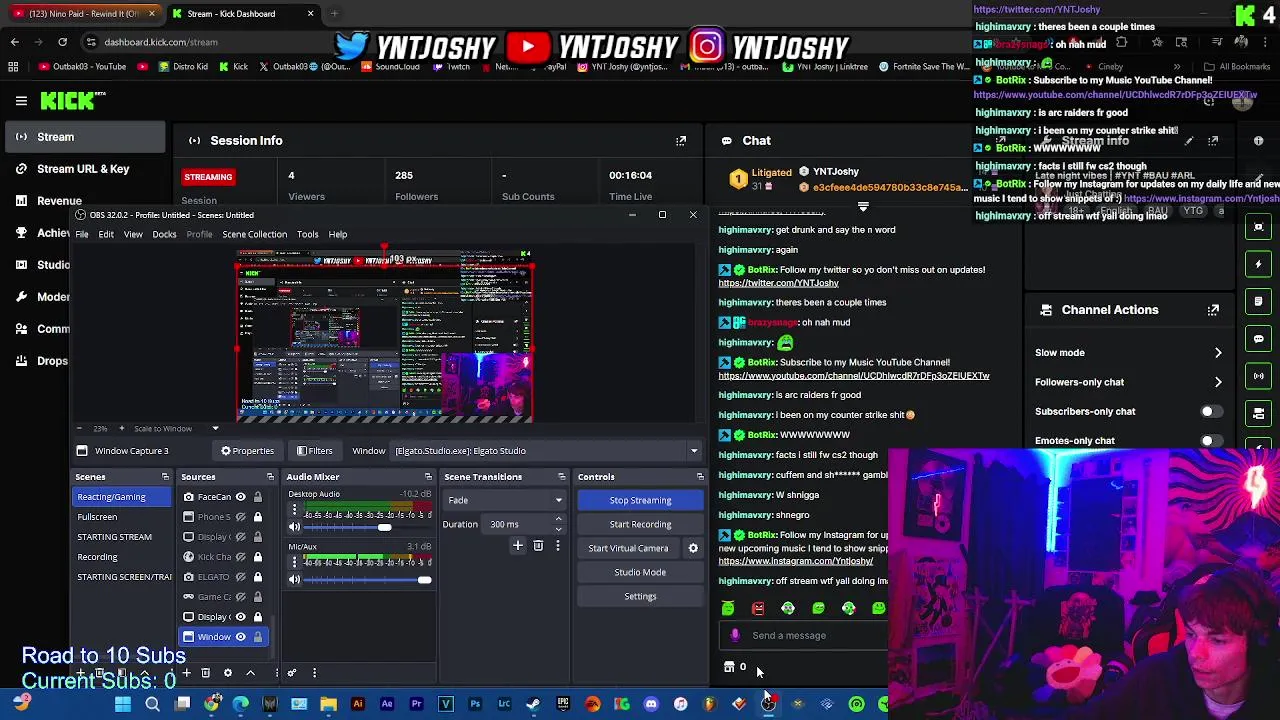The width and height of the screenshot is (1280, 720).
Task: Open Filters for Window Capture 3
Action: point(314,451)
